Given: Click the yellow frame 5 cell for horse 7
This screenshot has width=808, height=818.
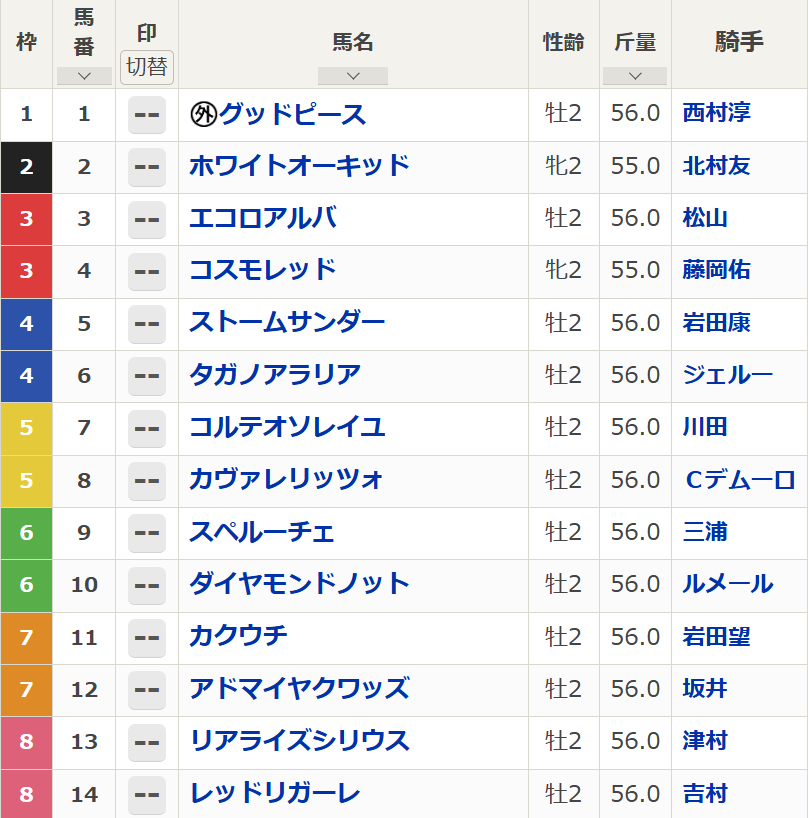Looking at the screenshot, I should pos(26,428).
